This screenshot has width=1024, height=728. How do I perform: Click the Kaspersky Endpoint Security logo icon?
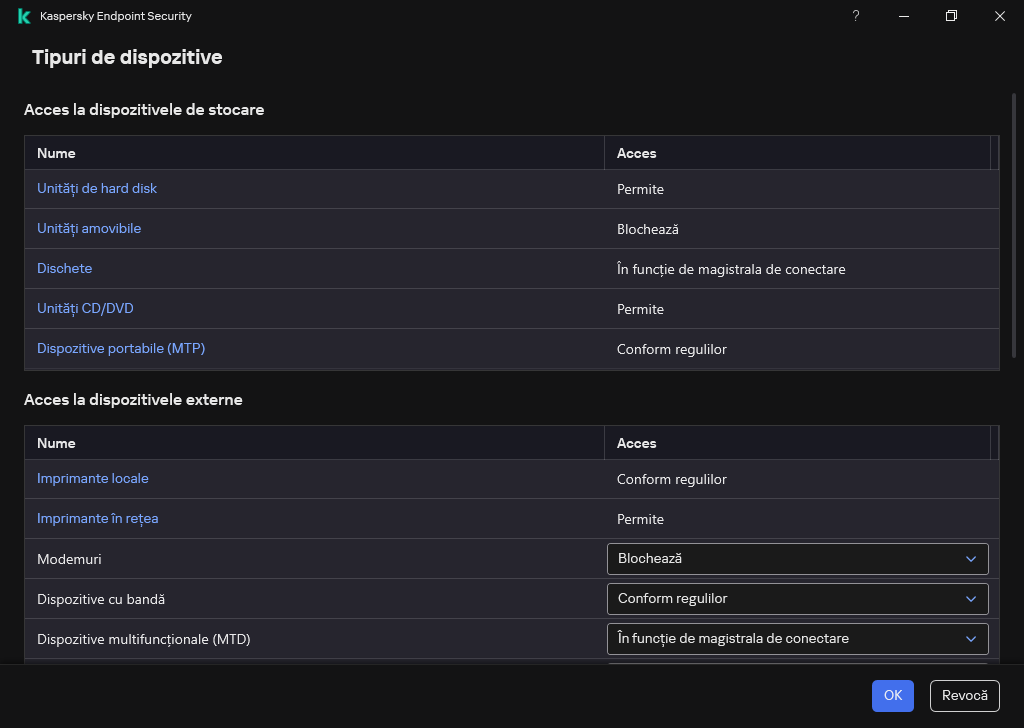22,16
